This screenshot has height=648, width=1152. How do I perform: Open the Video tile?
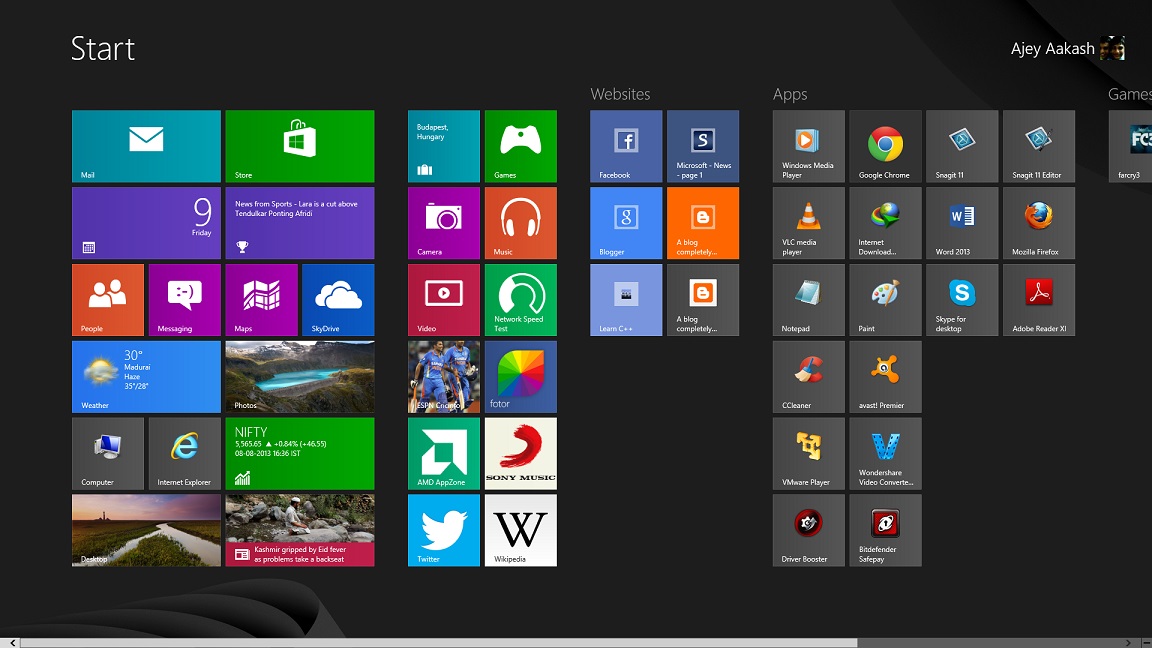[x=444, y=300]
